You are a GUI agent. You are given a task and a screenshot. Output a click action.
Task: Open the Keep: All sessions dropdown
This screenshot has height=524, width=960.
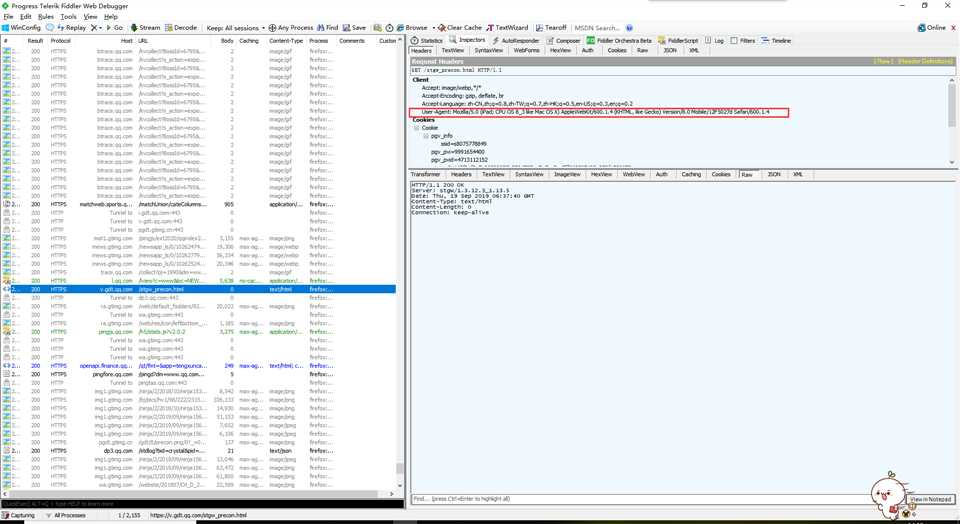pos(236,28)
